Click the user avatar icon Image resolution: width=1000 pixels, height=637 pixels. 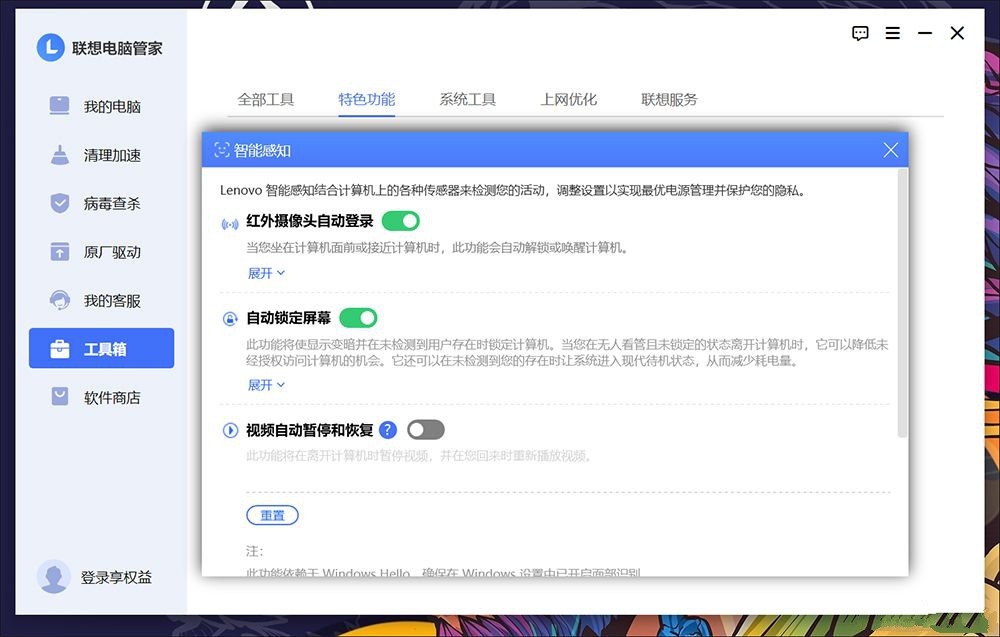tap(53, 576)
